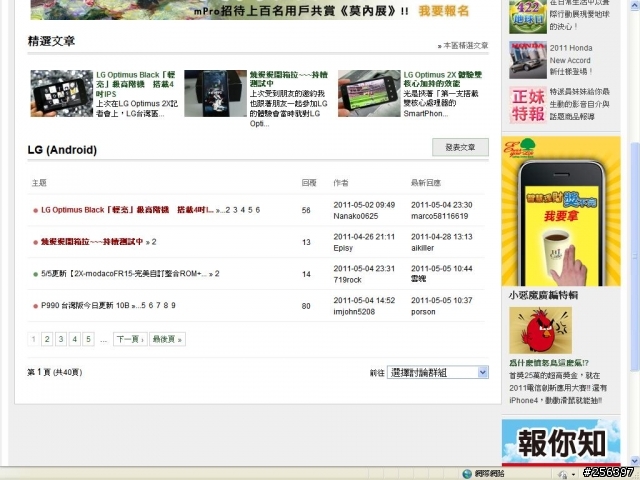Open author Episy's profile
640x480 pixels.
pos(343,248)
